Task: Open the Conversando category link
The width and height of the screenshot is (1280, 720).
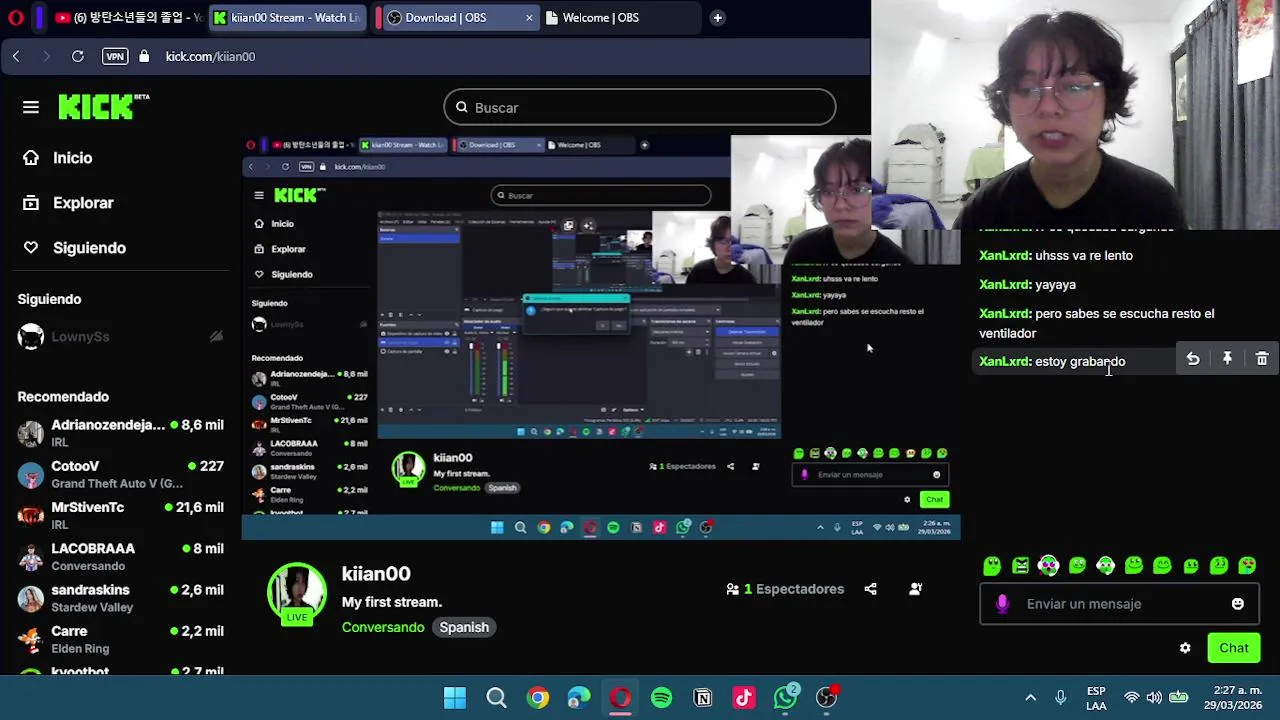Action: [383, 627]
